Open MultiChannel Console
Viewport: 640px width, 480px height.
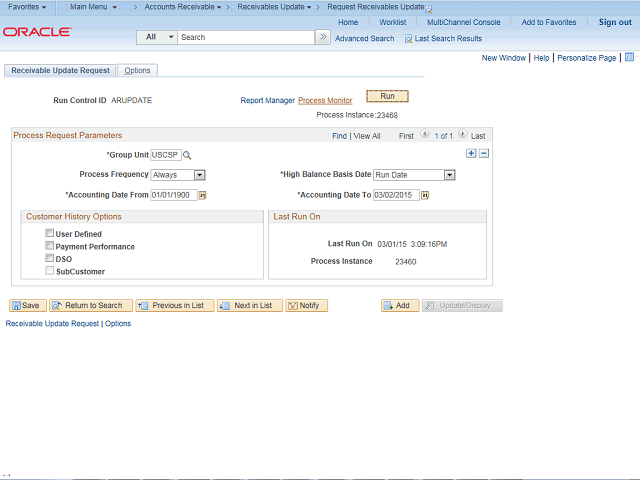[x=464, y=22]
